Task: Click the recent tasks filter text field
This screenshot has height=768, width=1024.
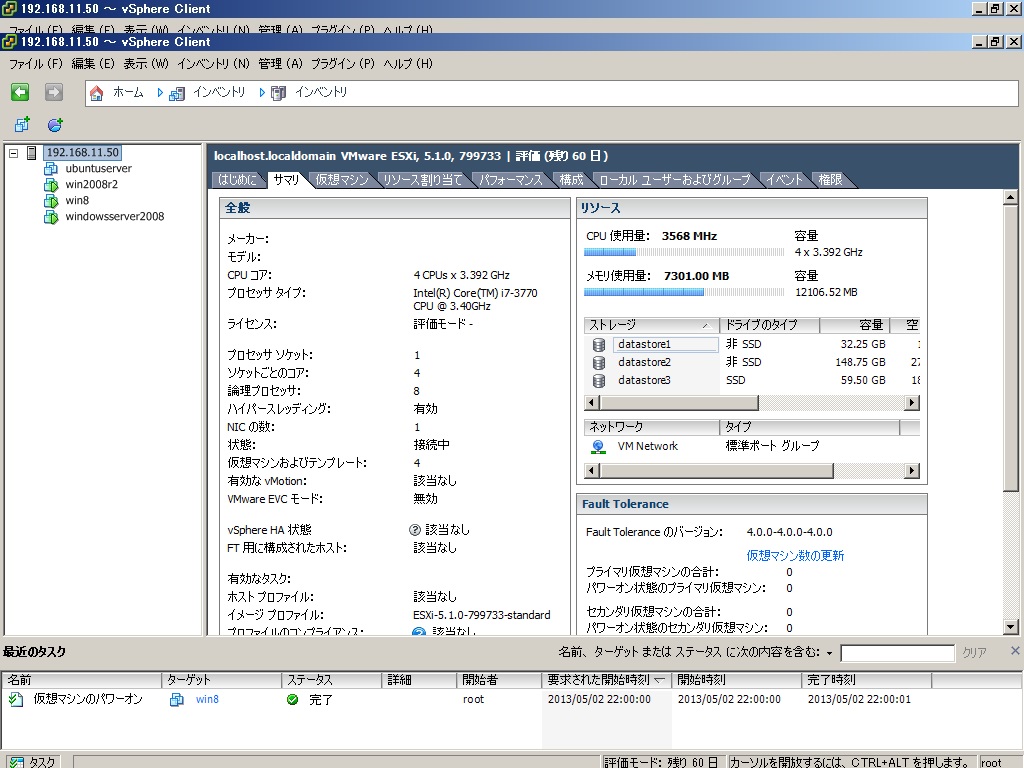Action: pyautogui.click(x=897, y=653)
